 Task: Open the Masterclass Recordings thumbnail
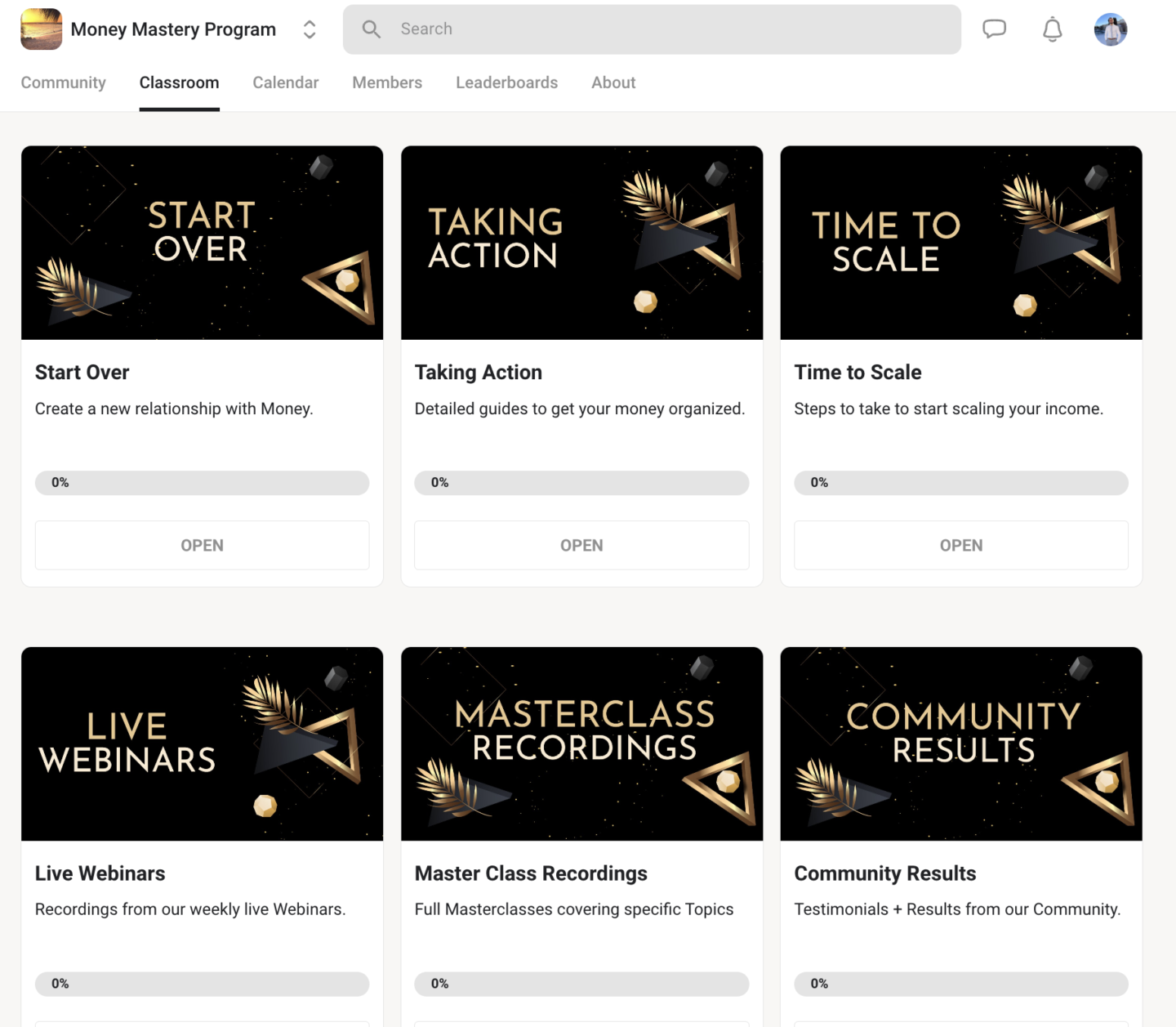[x=581, y=743]
